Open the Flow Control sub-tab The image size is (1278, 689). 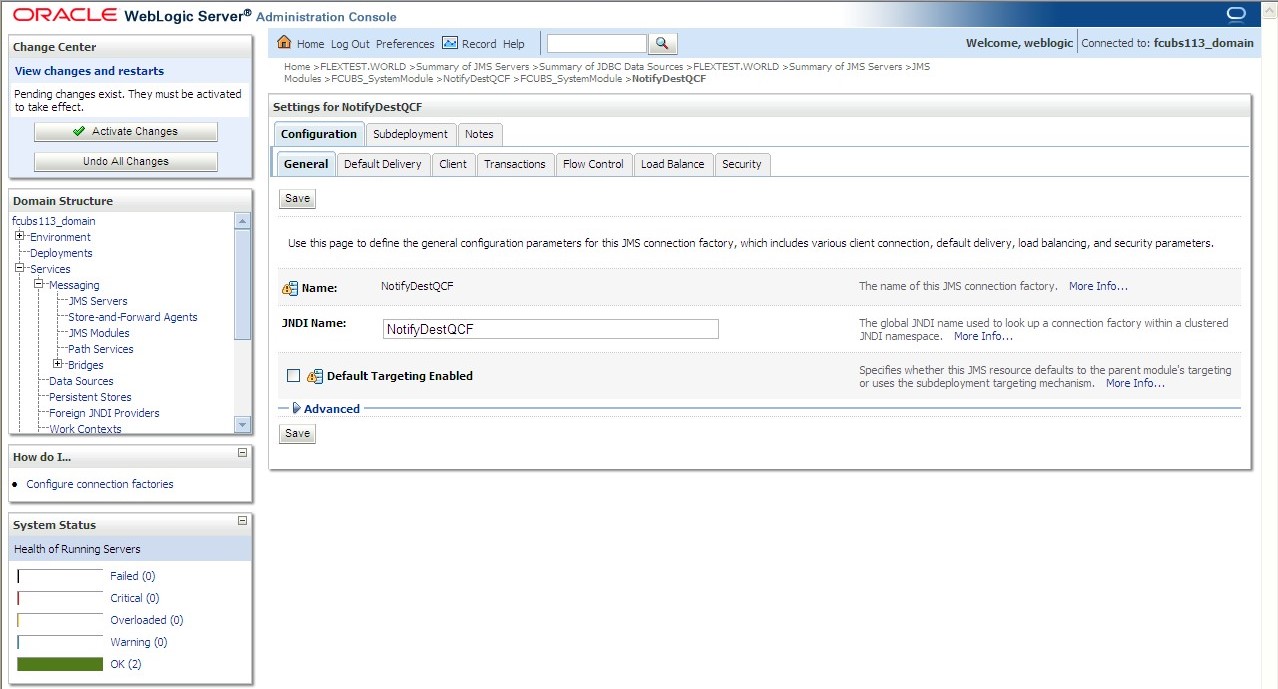pos(593,164)
